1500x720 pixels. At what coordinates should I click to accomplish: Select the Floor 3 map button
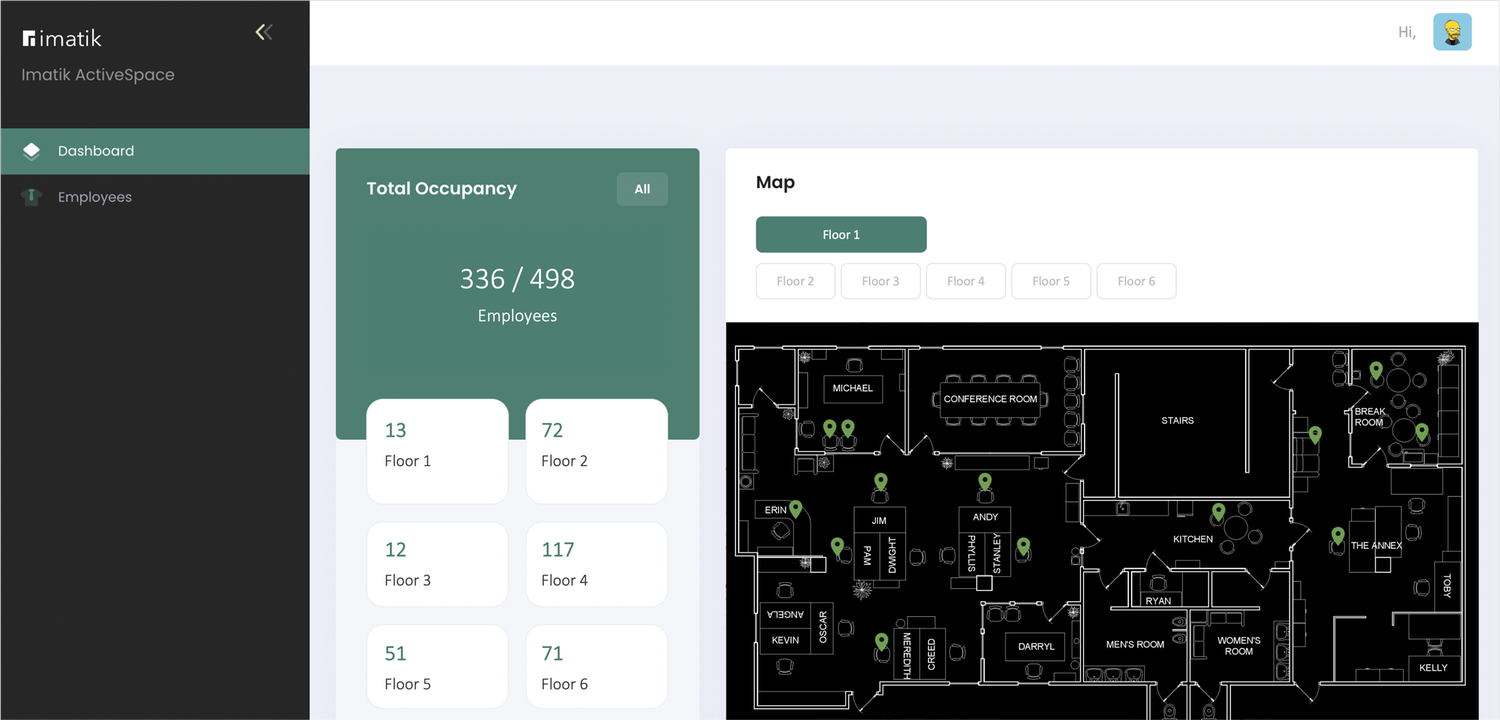point(880,281)
